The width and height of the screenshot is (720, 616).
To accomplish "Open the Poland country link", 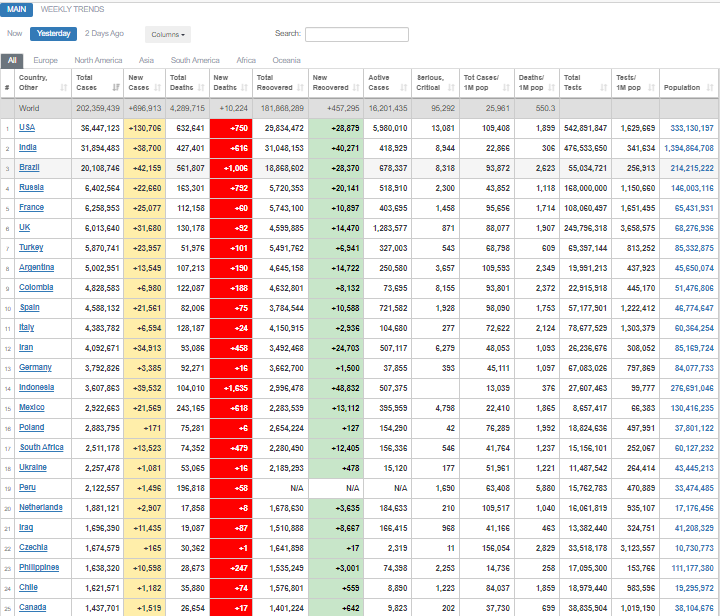I will pyautogui.click(x=32, y=427).
